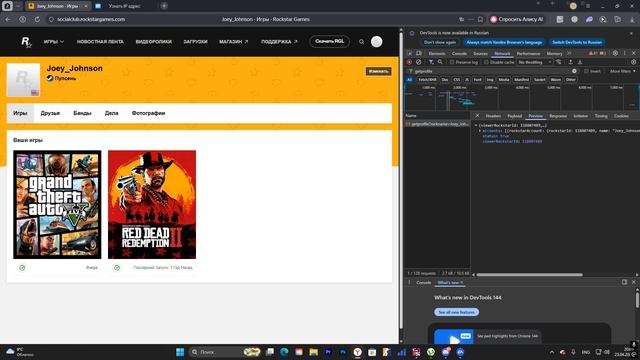Click the Import HAR upload arrow icon
640x360 pixels.
click(x=571, y=62)
